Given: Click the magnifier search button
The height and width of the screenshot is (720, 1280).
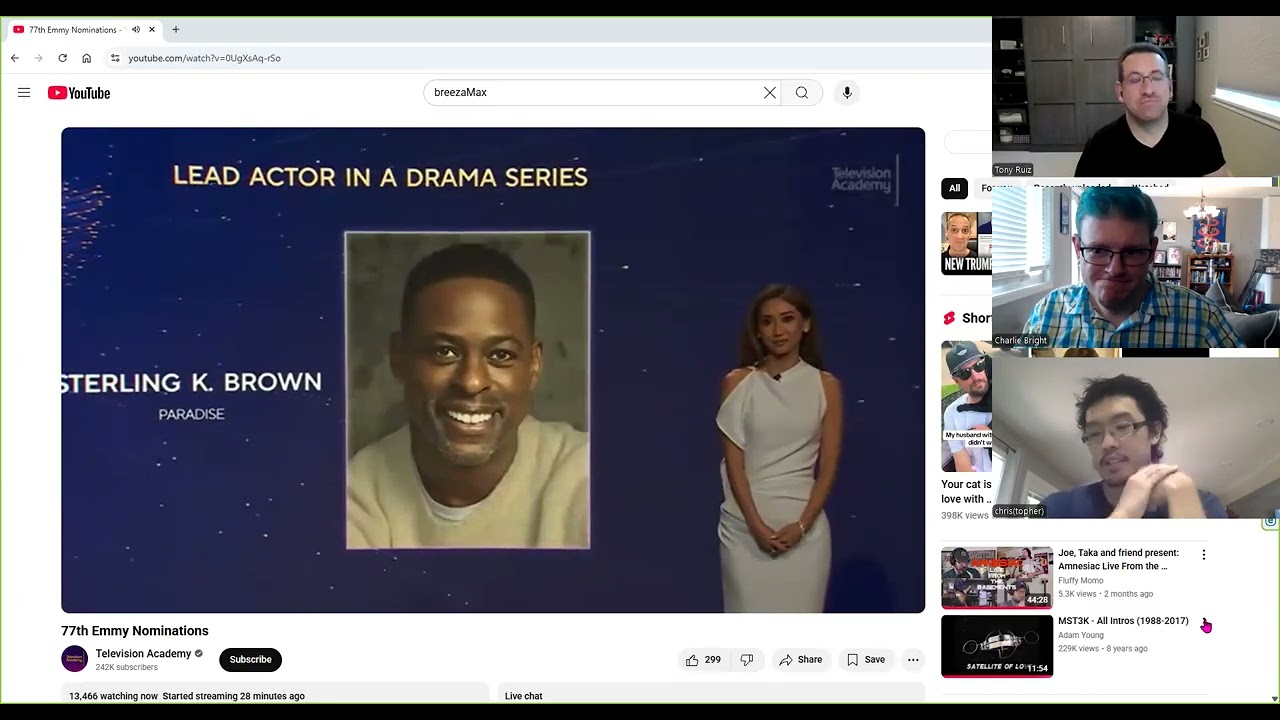Looking at the screenshot, I should click(x=802, y=93).
